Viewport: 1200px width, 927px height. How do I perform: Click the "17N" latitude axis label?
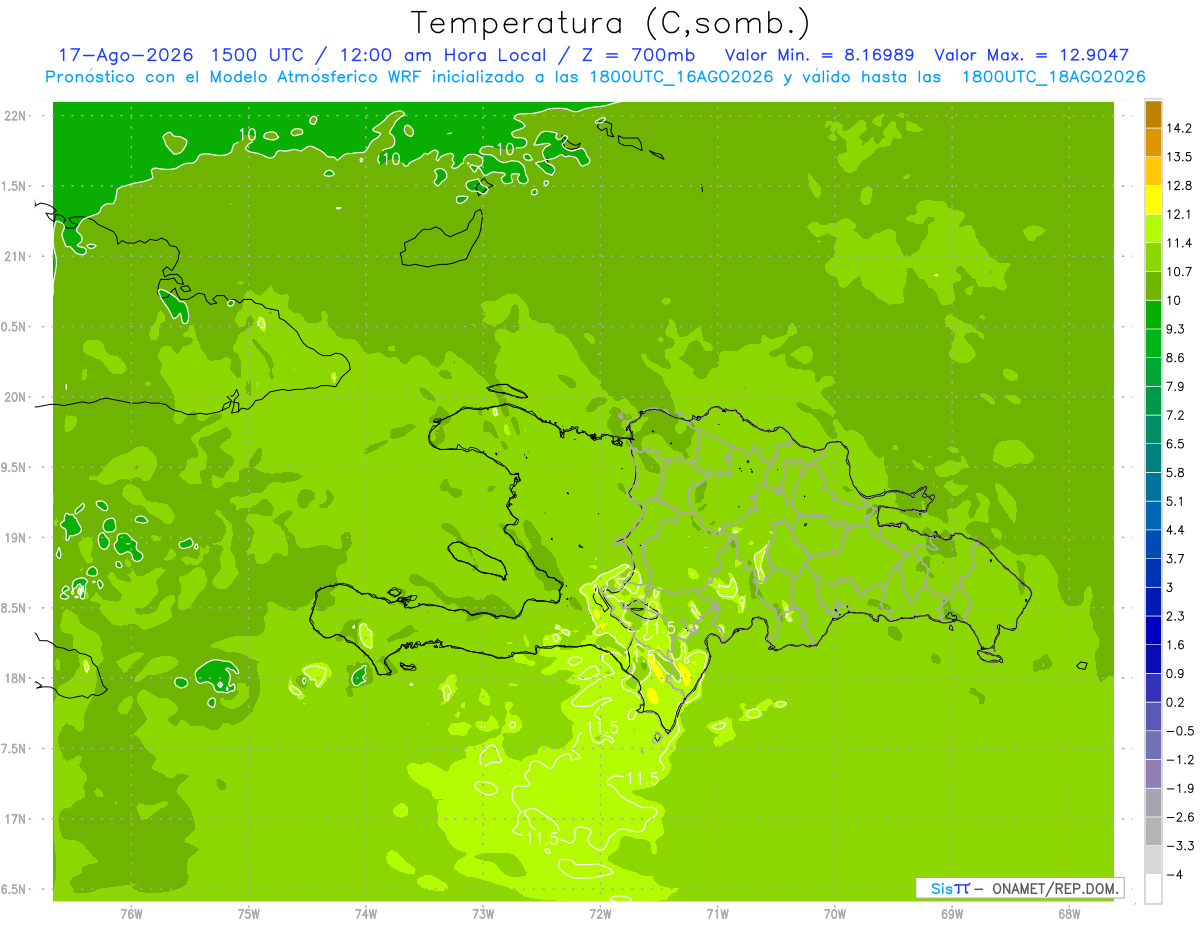click(15, 819)
